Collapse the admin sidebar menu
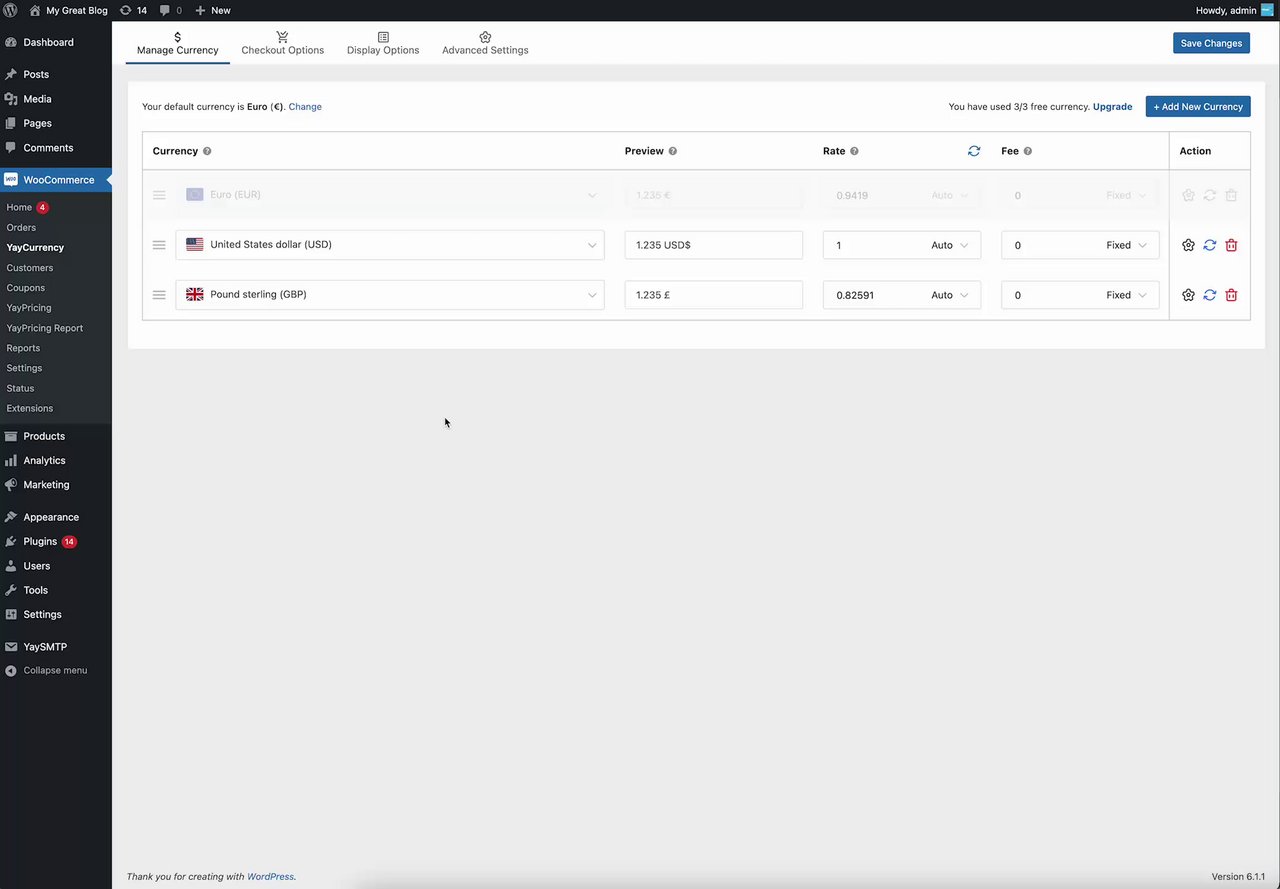This screenshot has height=889, width=1280. (46, 670)
